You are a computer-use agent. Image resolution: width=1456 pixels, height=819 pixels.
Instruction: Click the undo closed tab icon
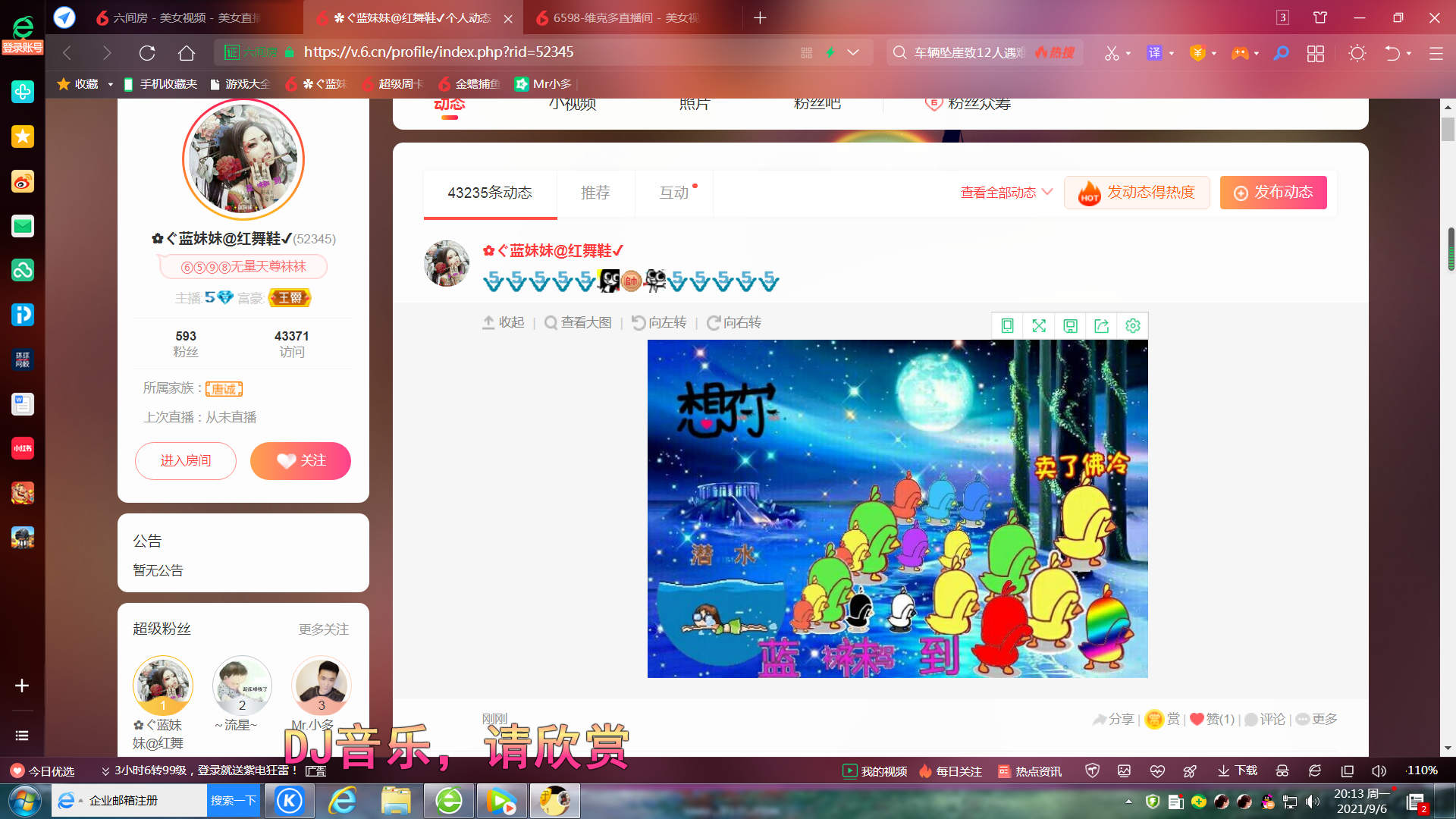point(1392,52)
